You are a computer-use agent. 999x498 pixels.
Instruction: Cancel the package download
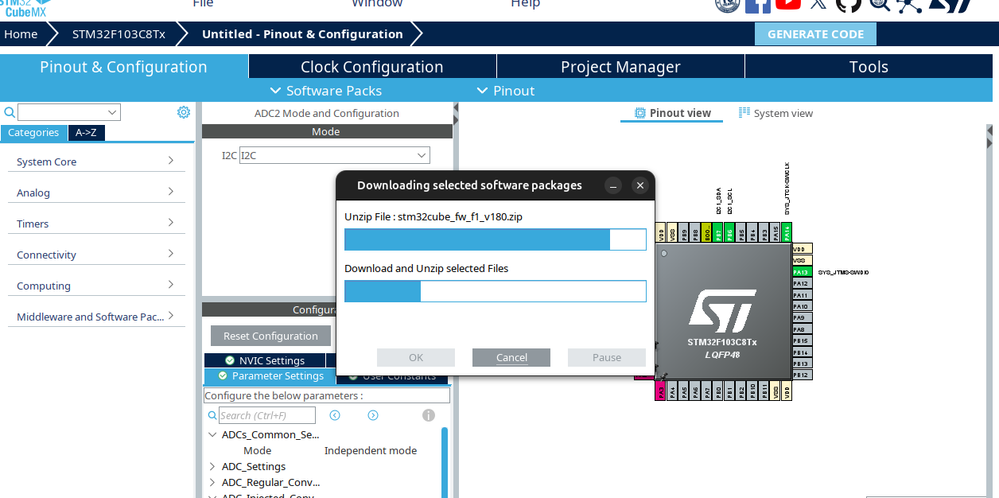[x=511, y=357]
